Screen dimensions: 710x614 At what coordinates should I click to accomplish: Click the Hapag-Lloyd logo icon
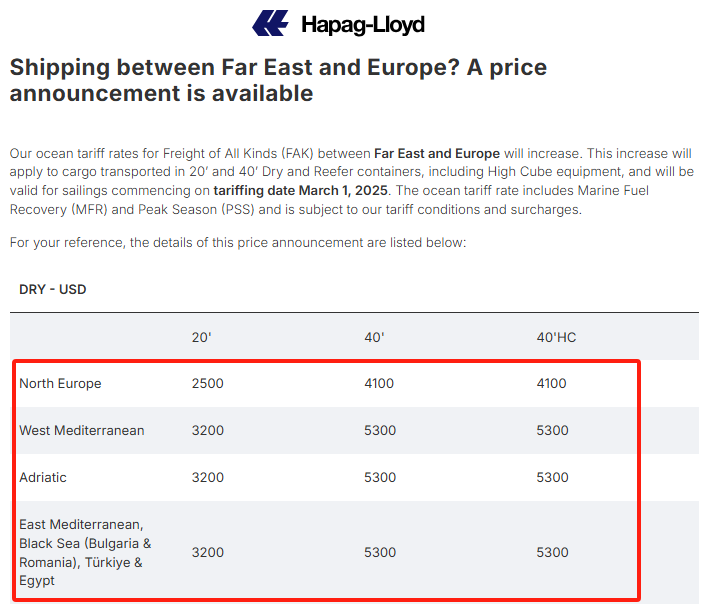pos(271,23)
